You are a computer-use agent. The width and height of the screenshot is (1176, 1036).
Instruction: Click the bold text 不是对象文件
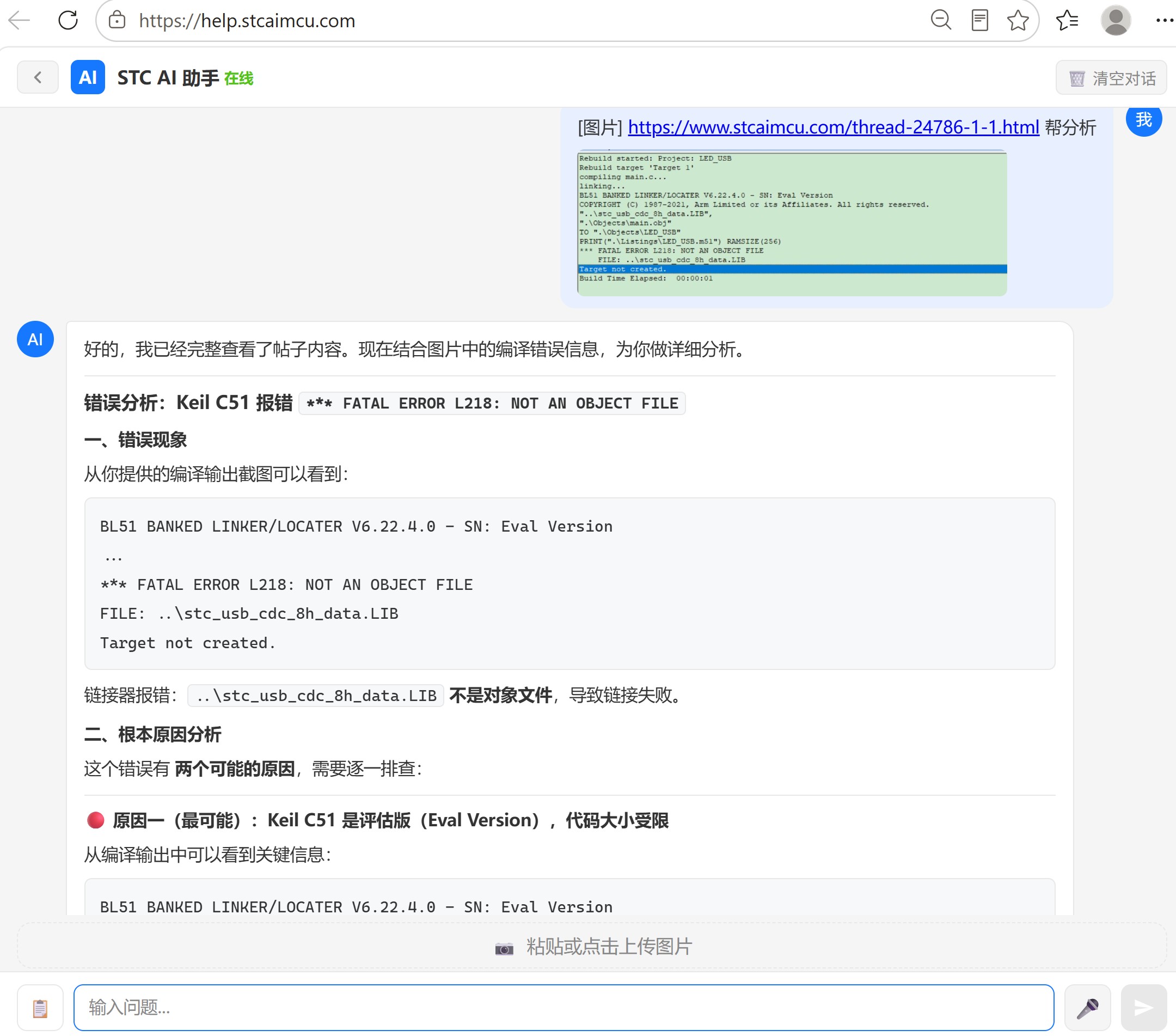pyautogui.click(x=500, y=695)
